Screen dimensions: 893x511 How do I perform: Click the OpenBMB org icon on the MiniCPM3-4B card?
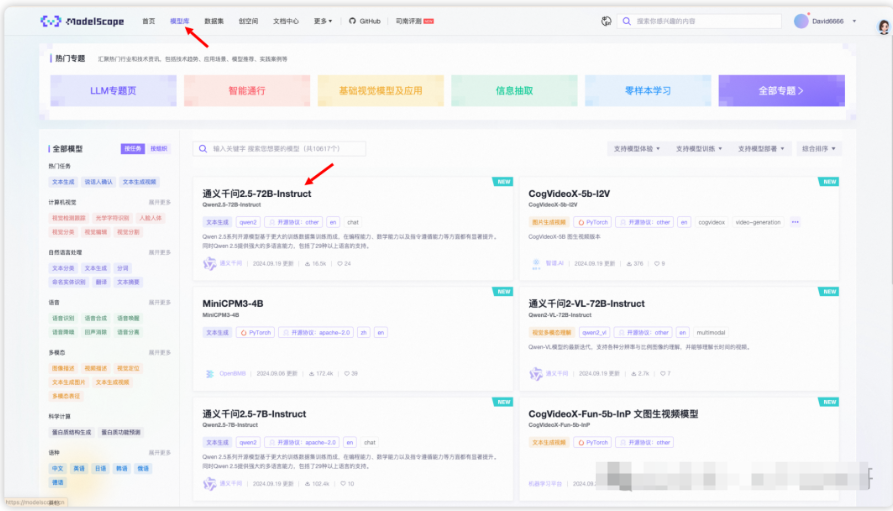coord(210,374)
